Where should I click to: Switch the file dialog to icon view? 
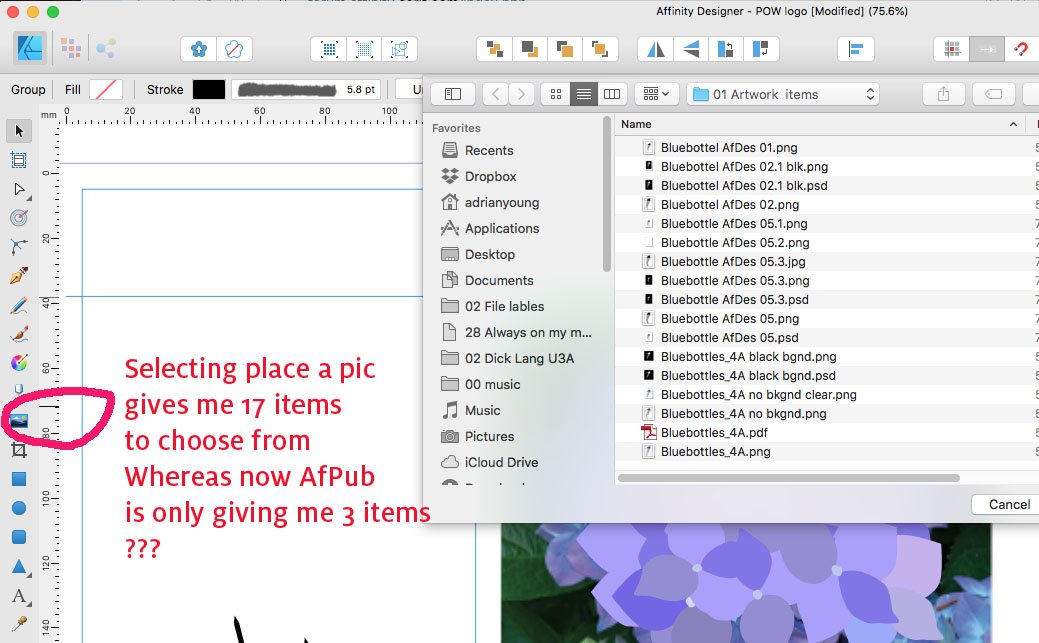555,93
